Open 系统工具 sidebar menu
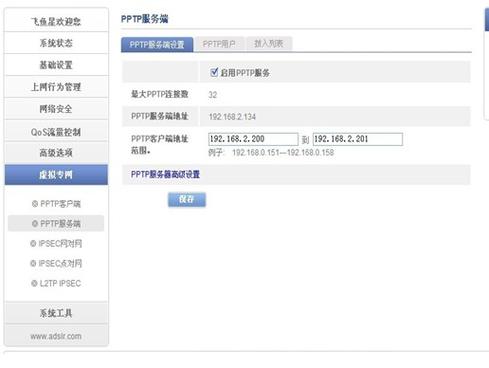 coord(56,313)
